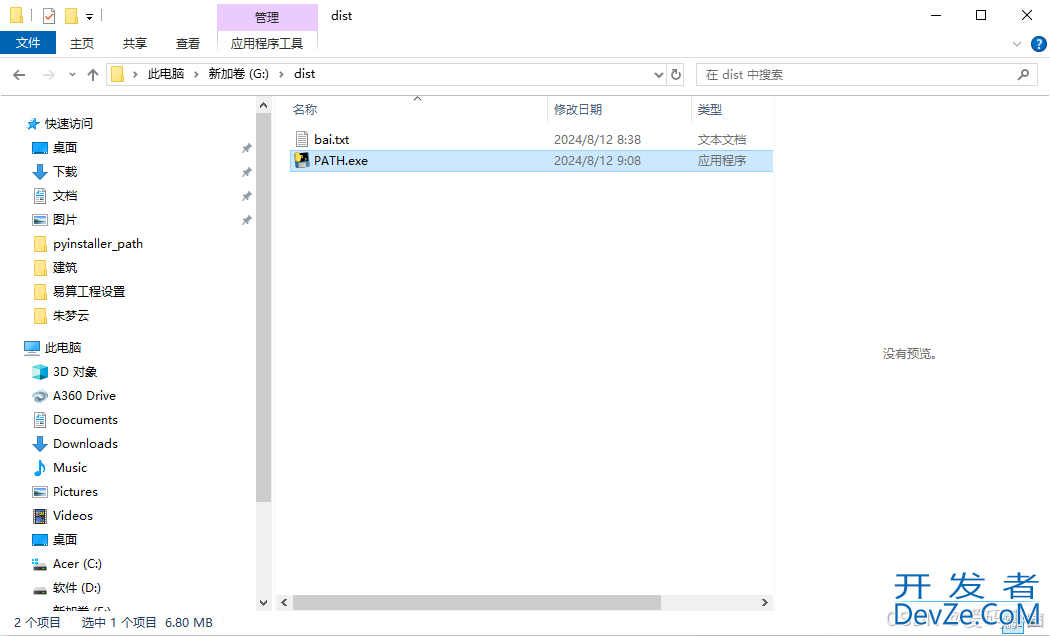Open A360 Drive in navigation pane
Screen dimensions: 1050x636
point(84,396)
